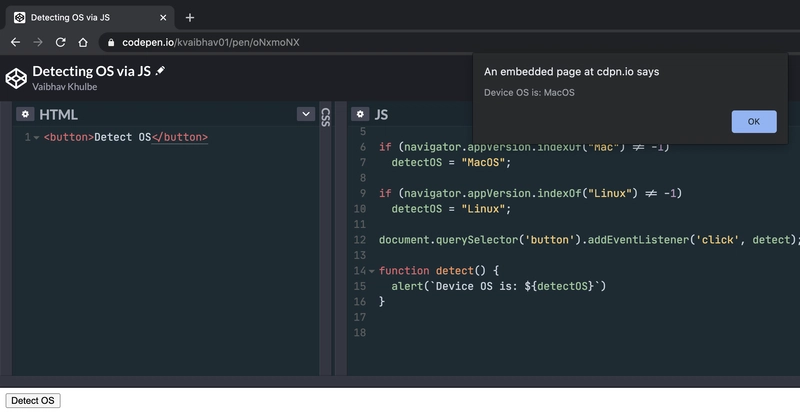
Task: Click the address bar URL field
Action: point(449,42)
